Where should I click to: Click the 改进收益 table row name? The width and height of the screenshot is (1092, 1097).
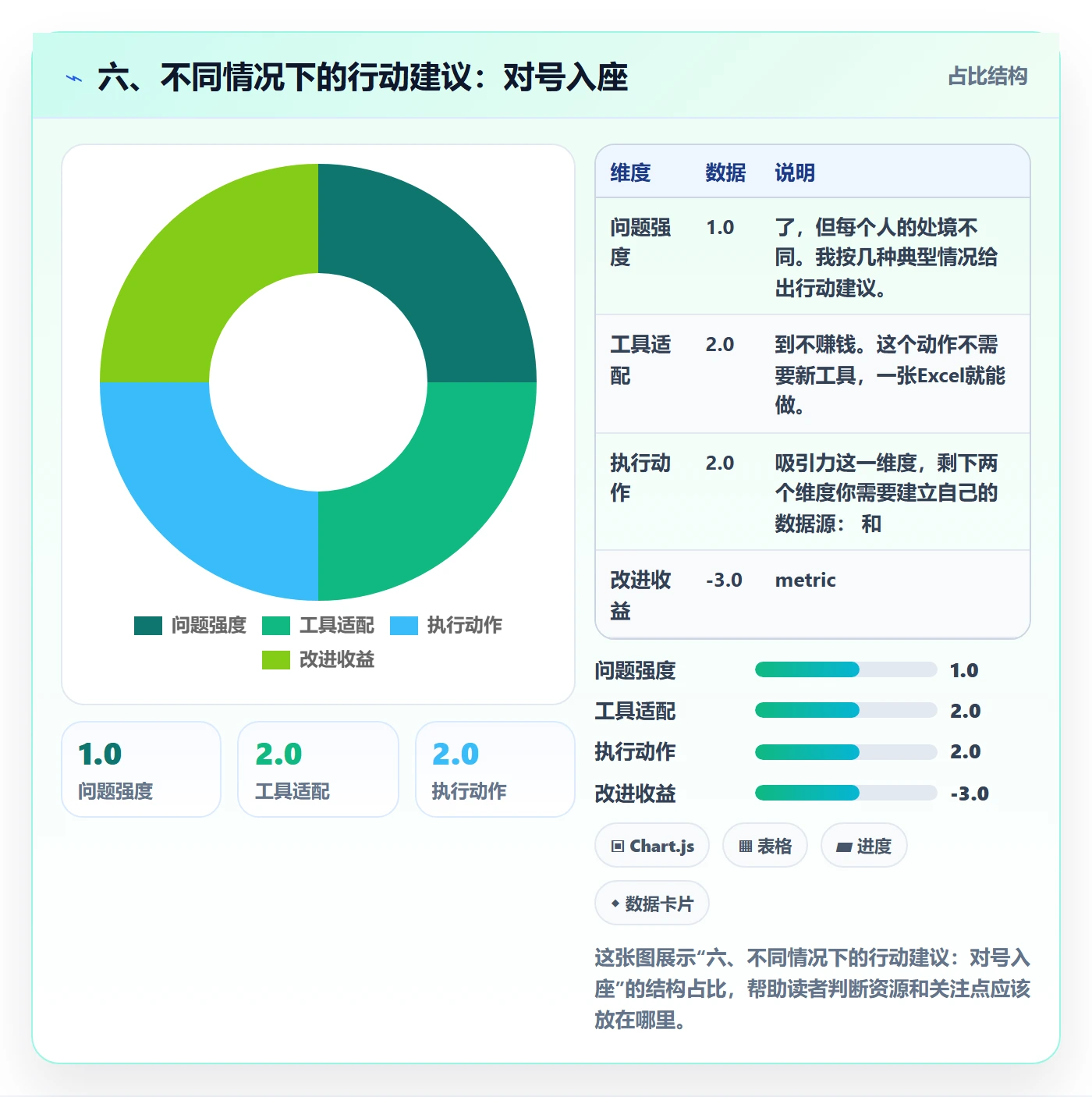coord(640,595)
